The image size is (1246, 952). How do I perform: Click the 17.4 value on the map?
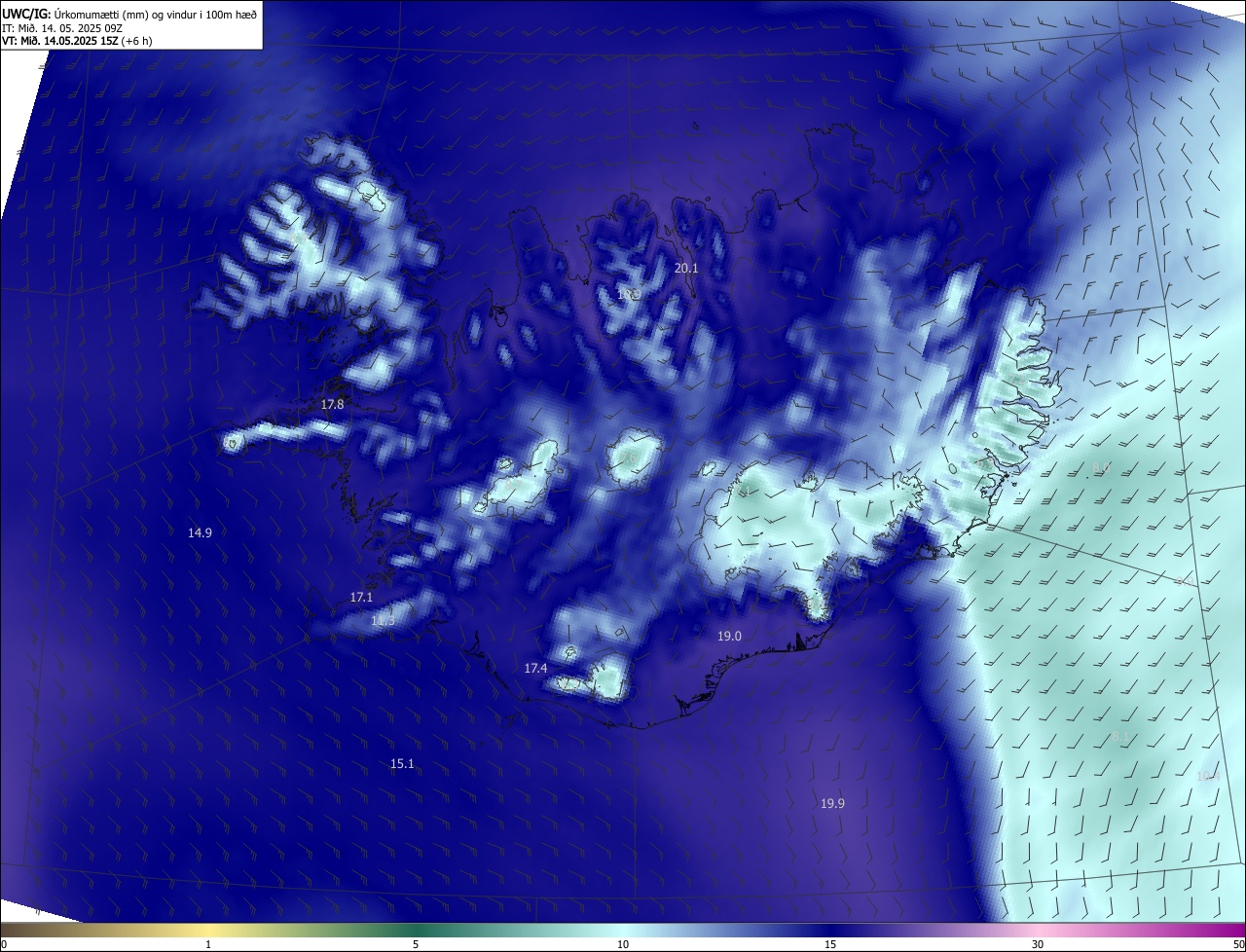pyautogui.click(x=535, y=668)
